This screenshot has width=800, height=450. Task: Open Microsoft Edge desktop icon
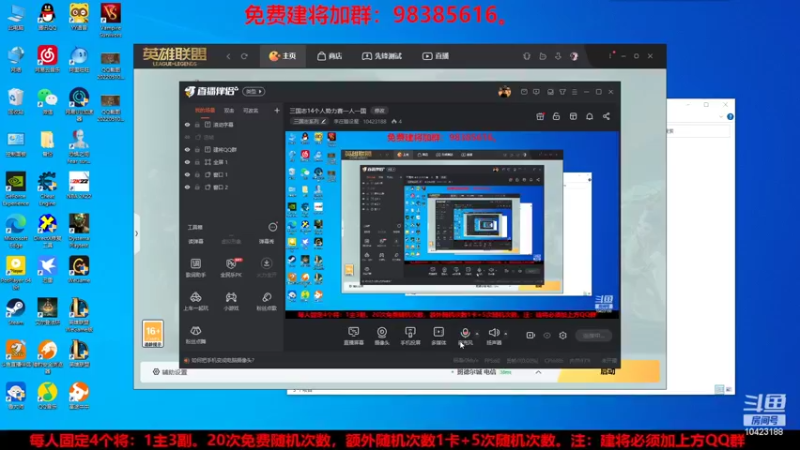[16, 231]
